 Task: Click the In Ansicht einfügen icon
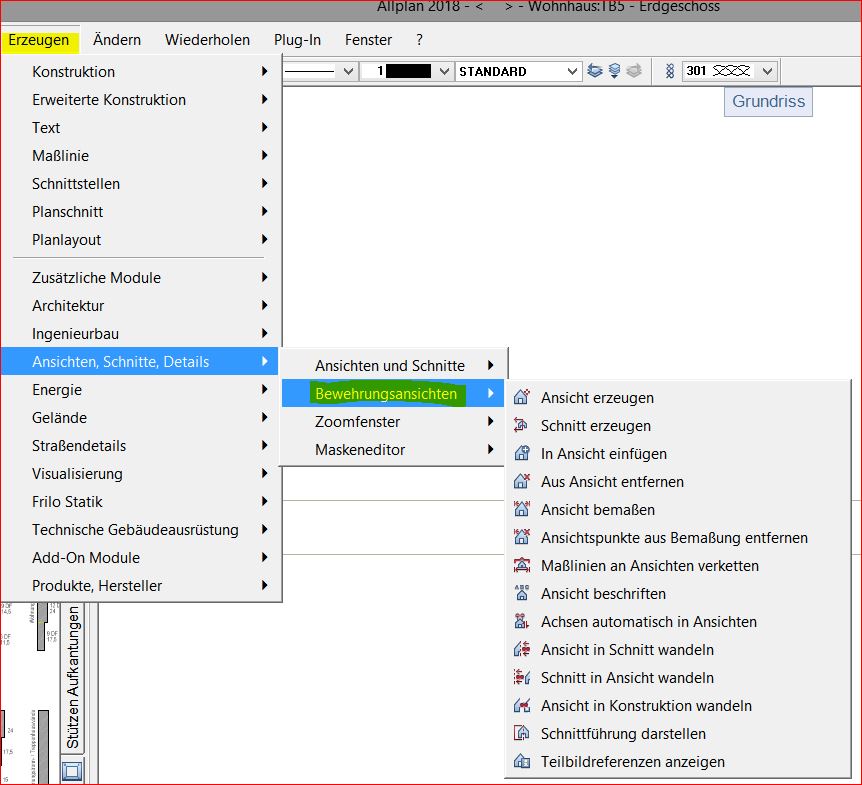521,454
